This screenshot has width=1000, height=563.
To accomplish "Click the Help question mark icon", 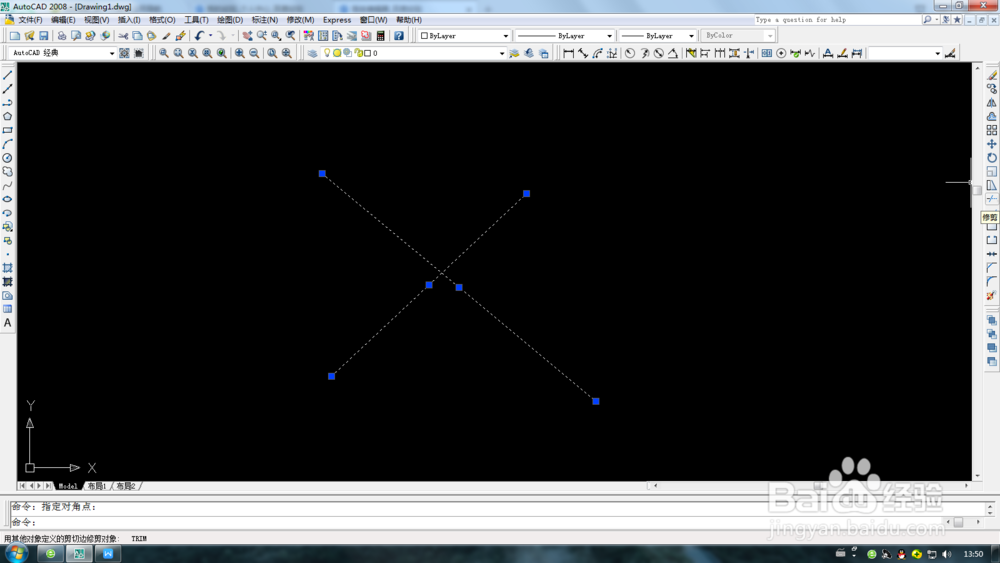I will click(x=399, y=36).
